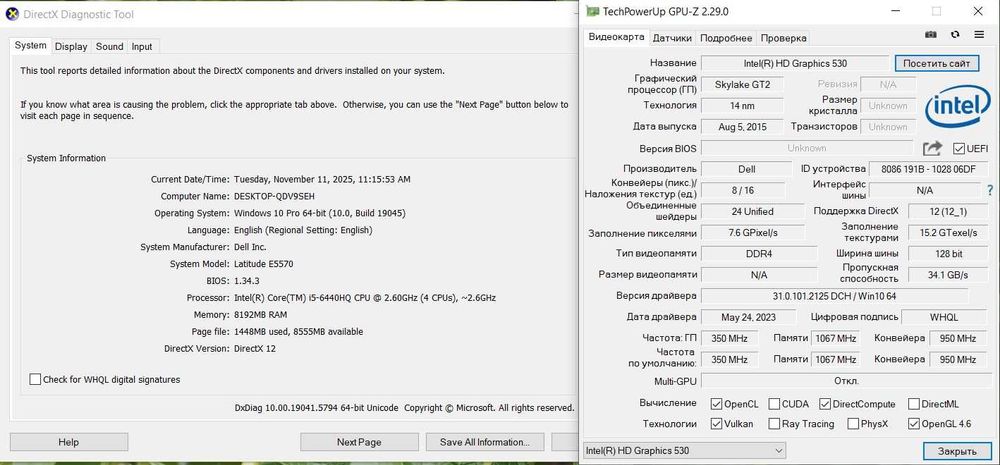
Task: Click 34.1 GB/s bandwidth field
Action: 948,275
